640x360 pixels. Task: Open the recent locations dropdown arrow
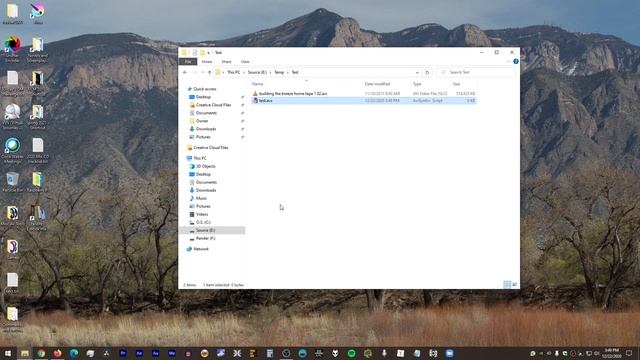(x=202, y=73)
